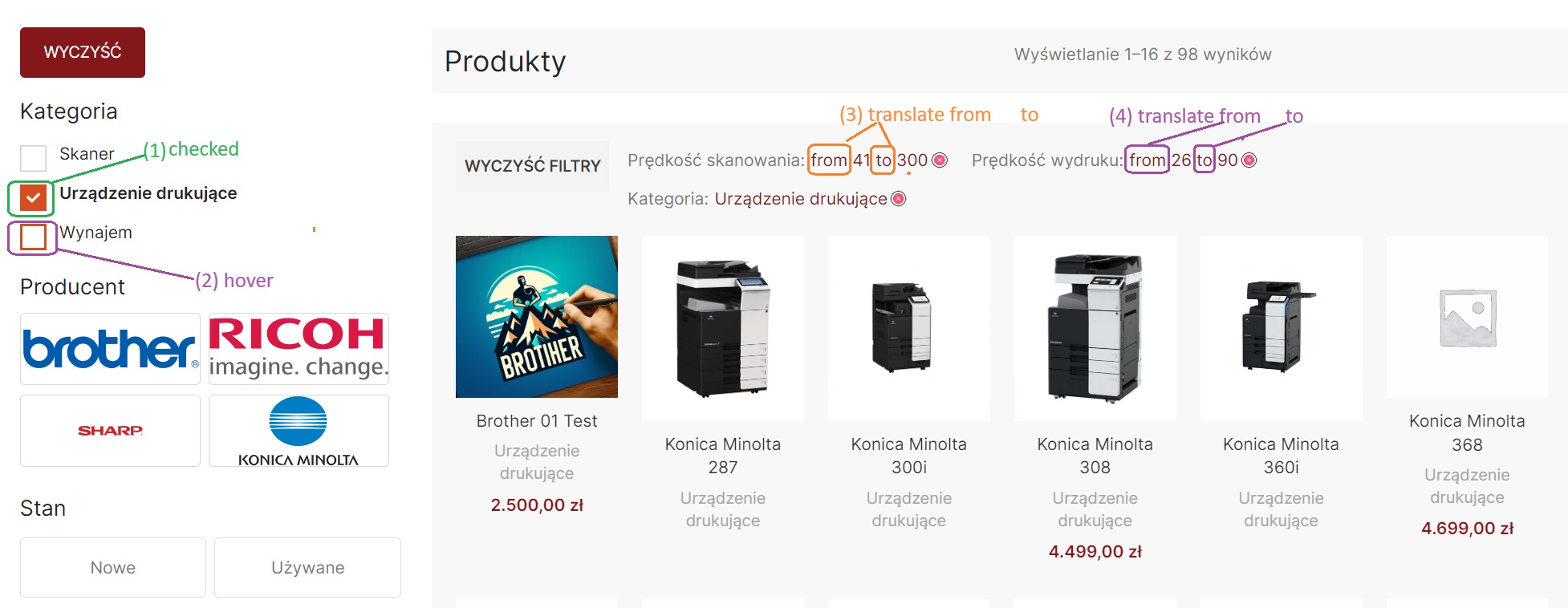Filter by Ricoh producer logo
The image size is (1568, 608).
(x=299, y=349)
